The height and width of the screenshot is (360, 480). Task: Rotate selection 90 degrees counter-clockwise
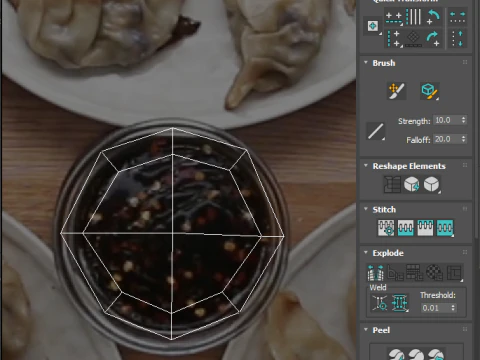pos(434,17)
